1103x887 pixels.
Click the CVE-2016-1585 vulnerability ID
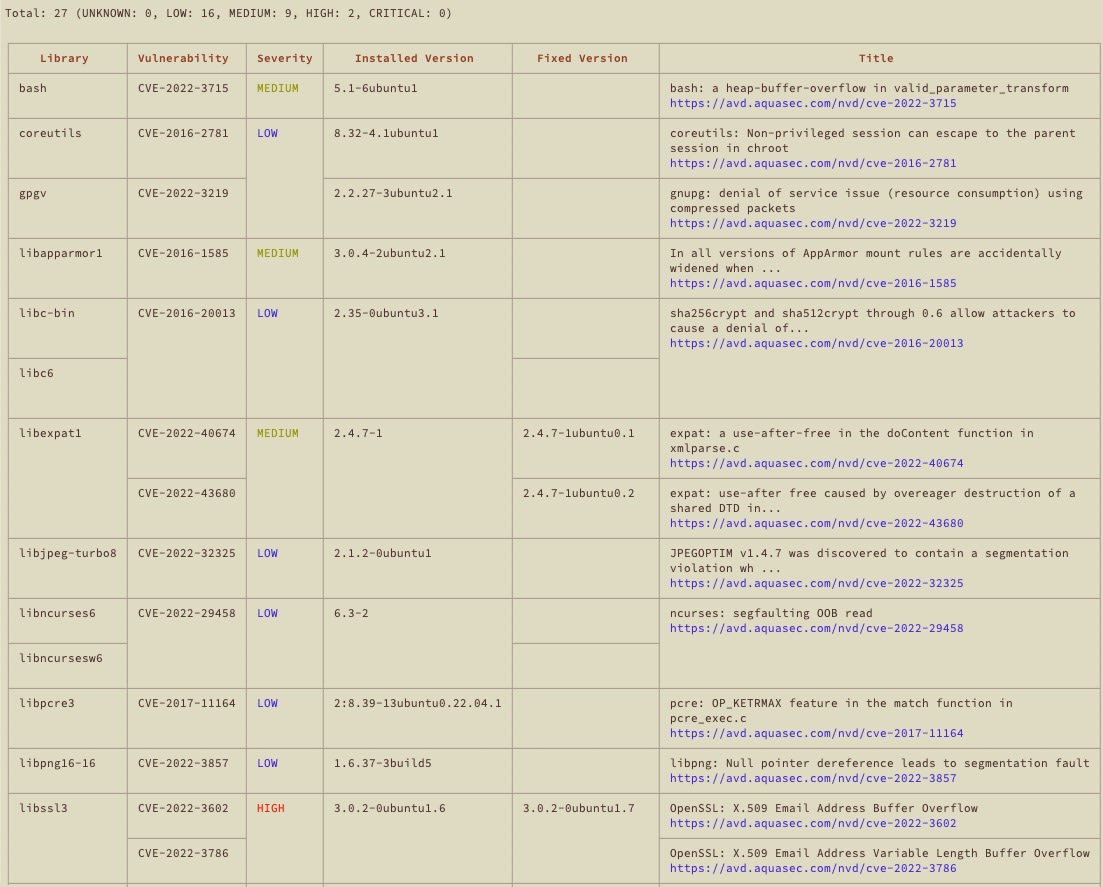tap(183, 253)
